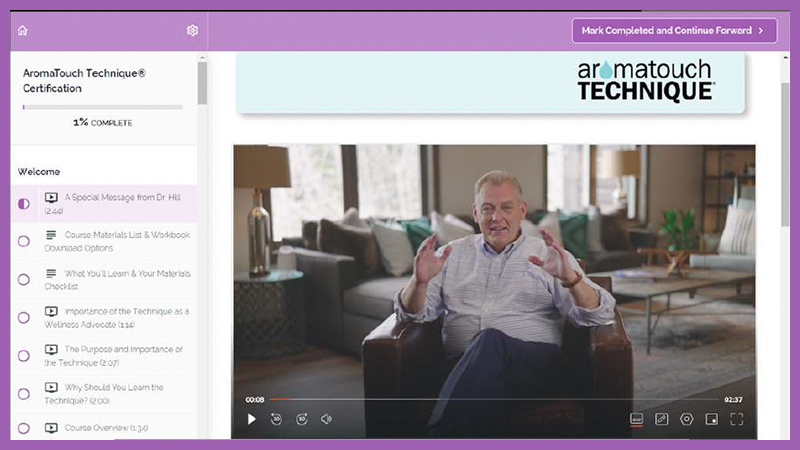The width and height of the screenshot is (800, 450).
Task: Open the video notes pencil icon
Action: 661,419
